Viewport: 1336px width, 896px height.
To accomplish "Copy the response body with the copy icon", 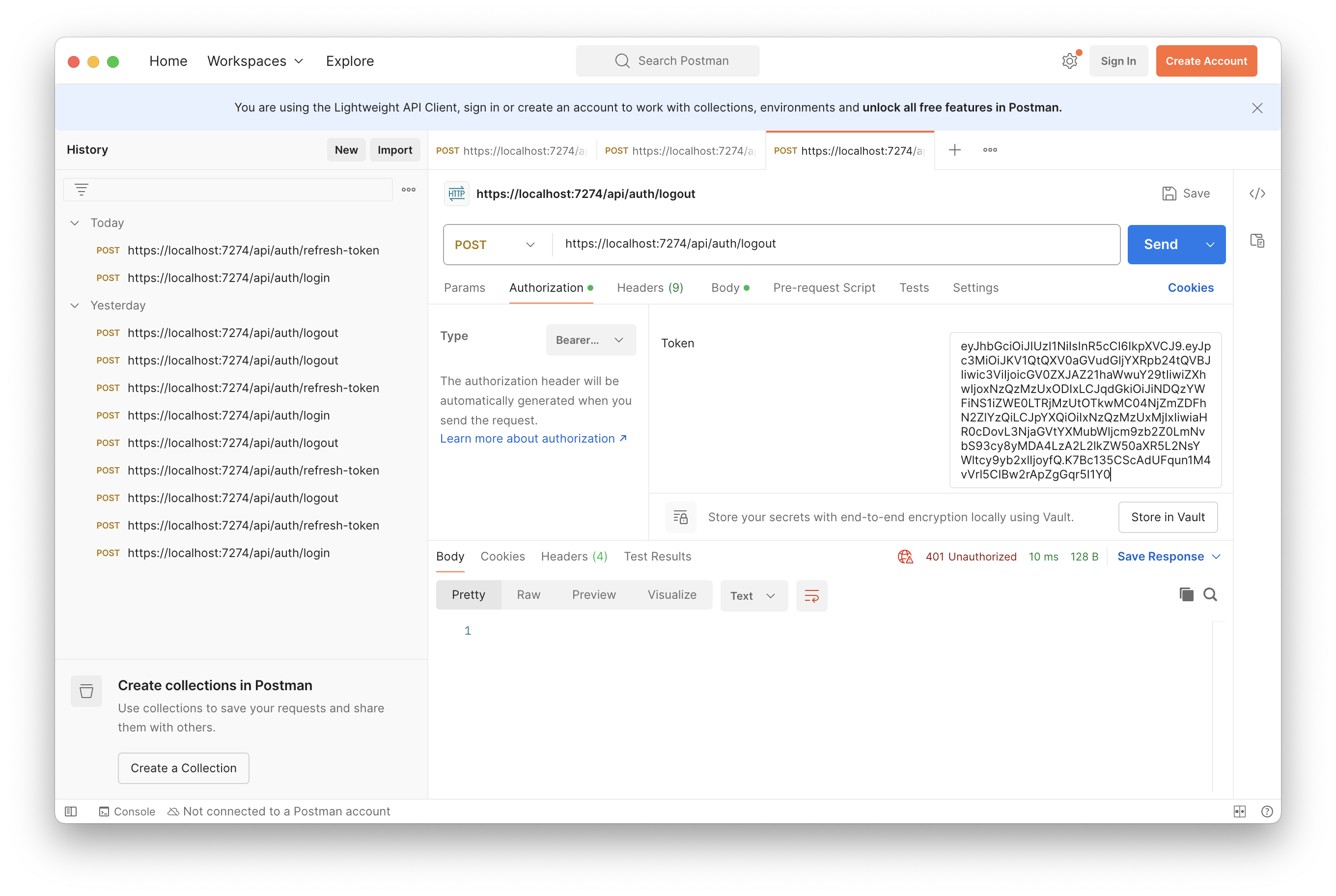I will point(1186,594).
